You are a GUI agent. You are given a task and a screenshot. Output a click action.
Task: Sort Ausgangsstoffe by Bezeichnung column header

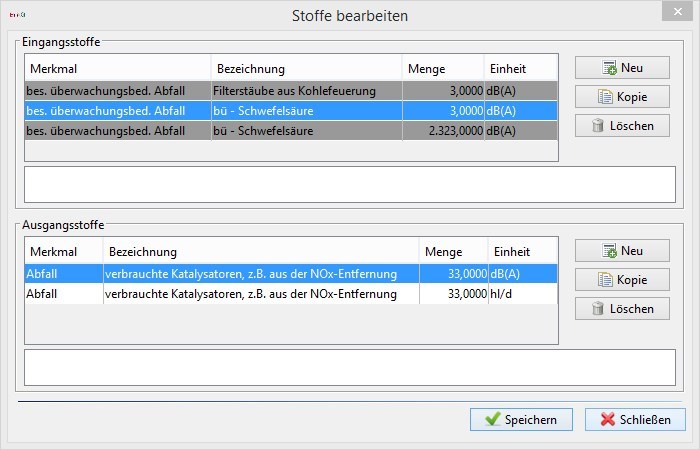coord(260,252)
